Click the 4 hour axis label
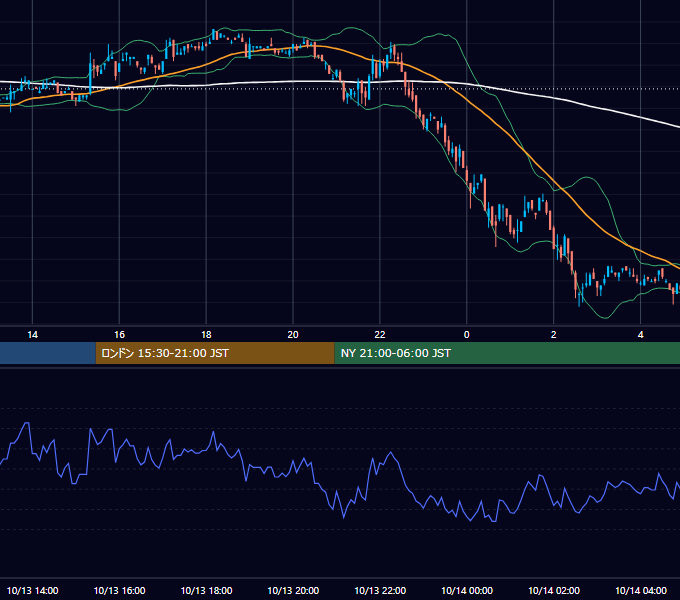680x600 pixels. [641, 335]
